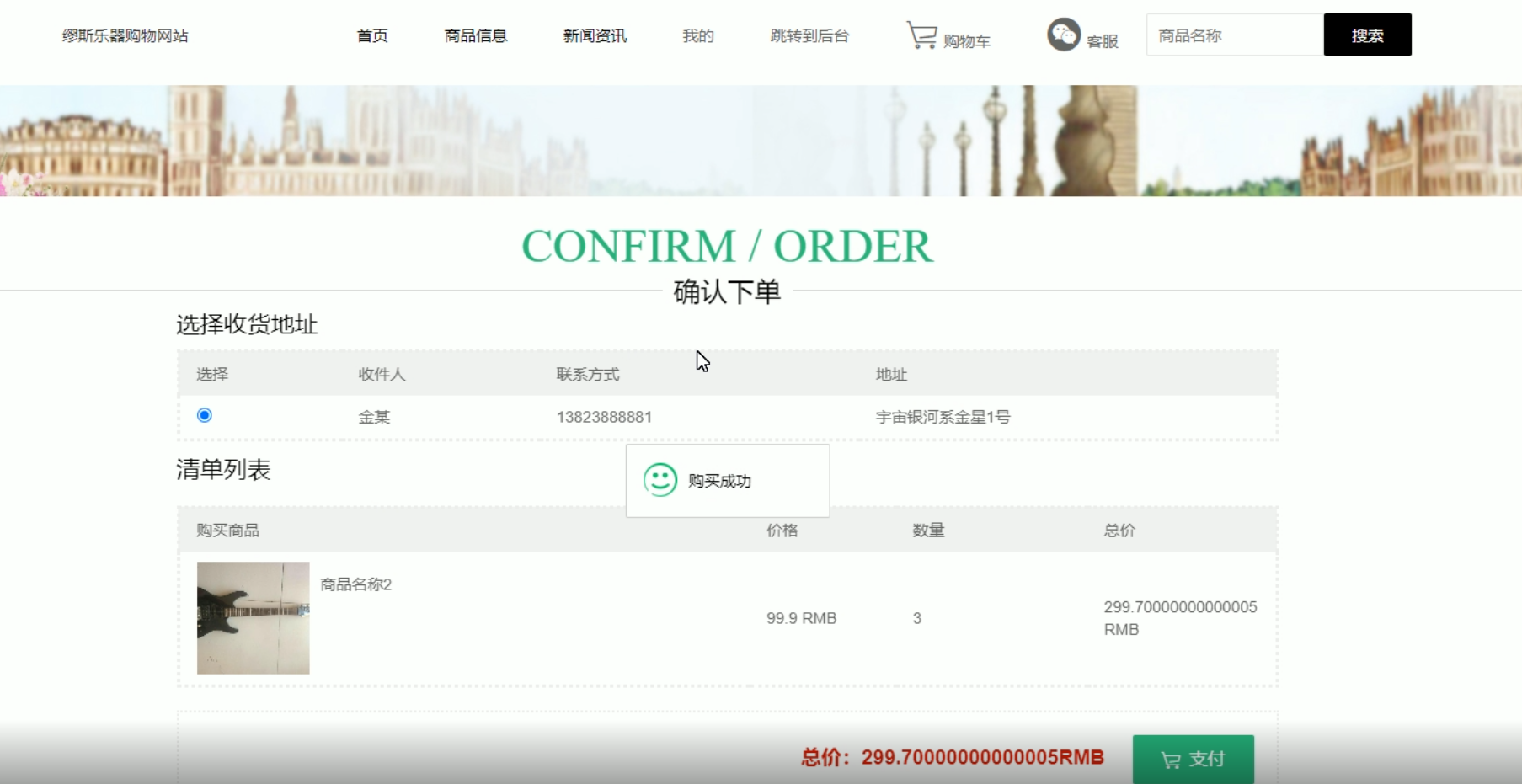The height and width of the screenshot is (784, 1522).
Task: Click the quantity value 3
Action: pyautogui.click(x=917, y=618)
